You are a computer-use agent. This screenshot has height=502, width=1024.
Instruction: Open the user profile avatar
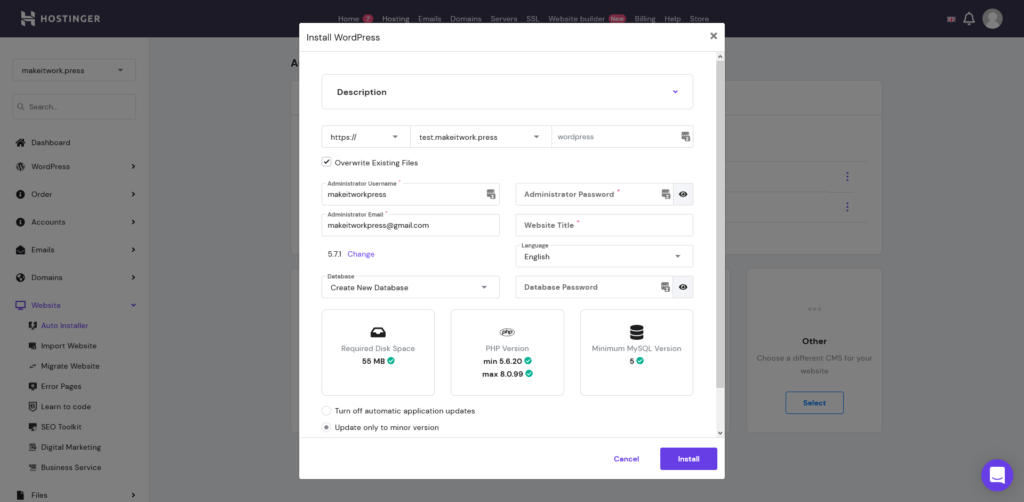pyautogui.click(x=992, y=19)
